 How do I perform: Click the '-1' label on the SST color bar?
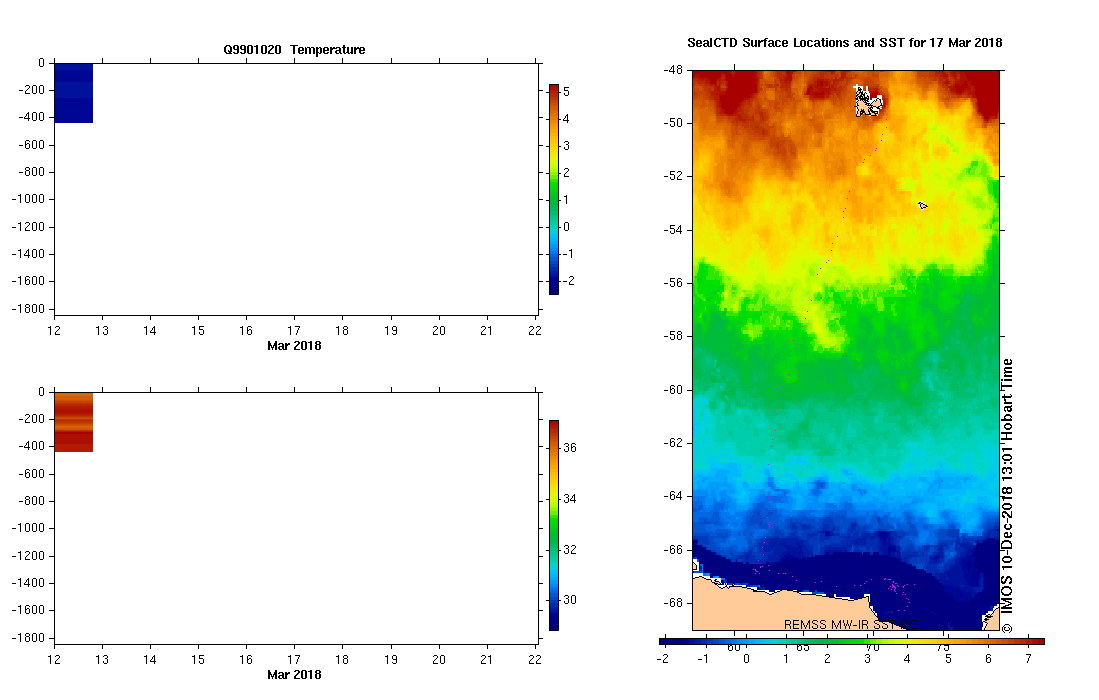click(x=703, y=659)
